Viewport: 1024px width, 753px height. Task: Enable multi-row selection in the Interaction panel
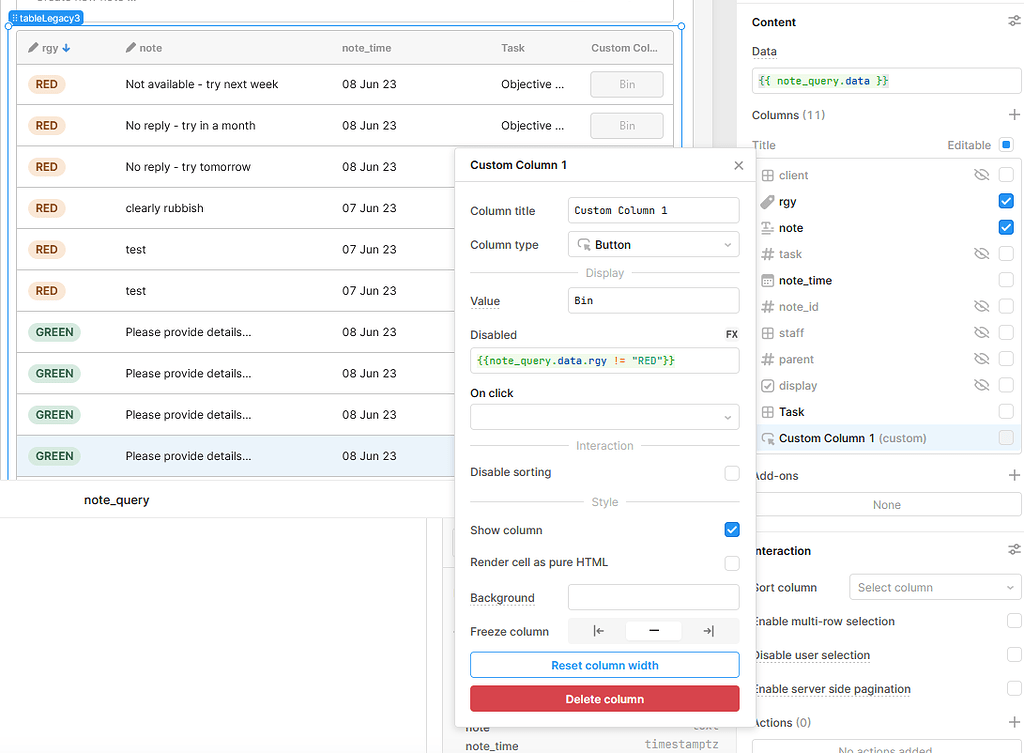coord(1013,621)
